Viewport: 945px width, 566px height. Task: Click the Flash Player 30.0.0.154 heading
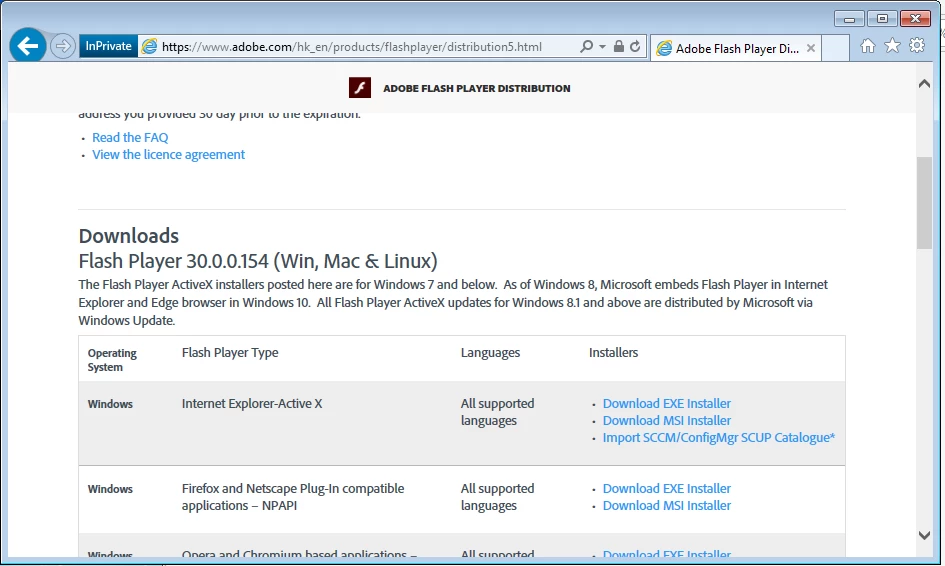pos(258,261)
